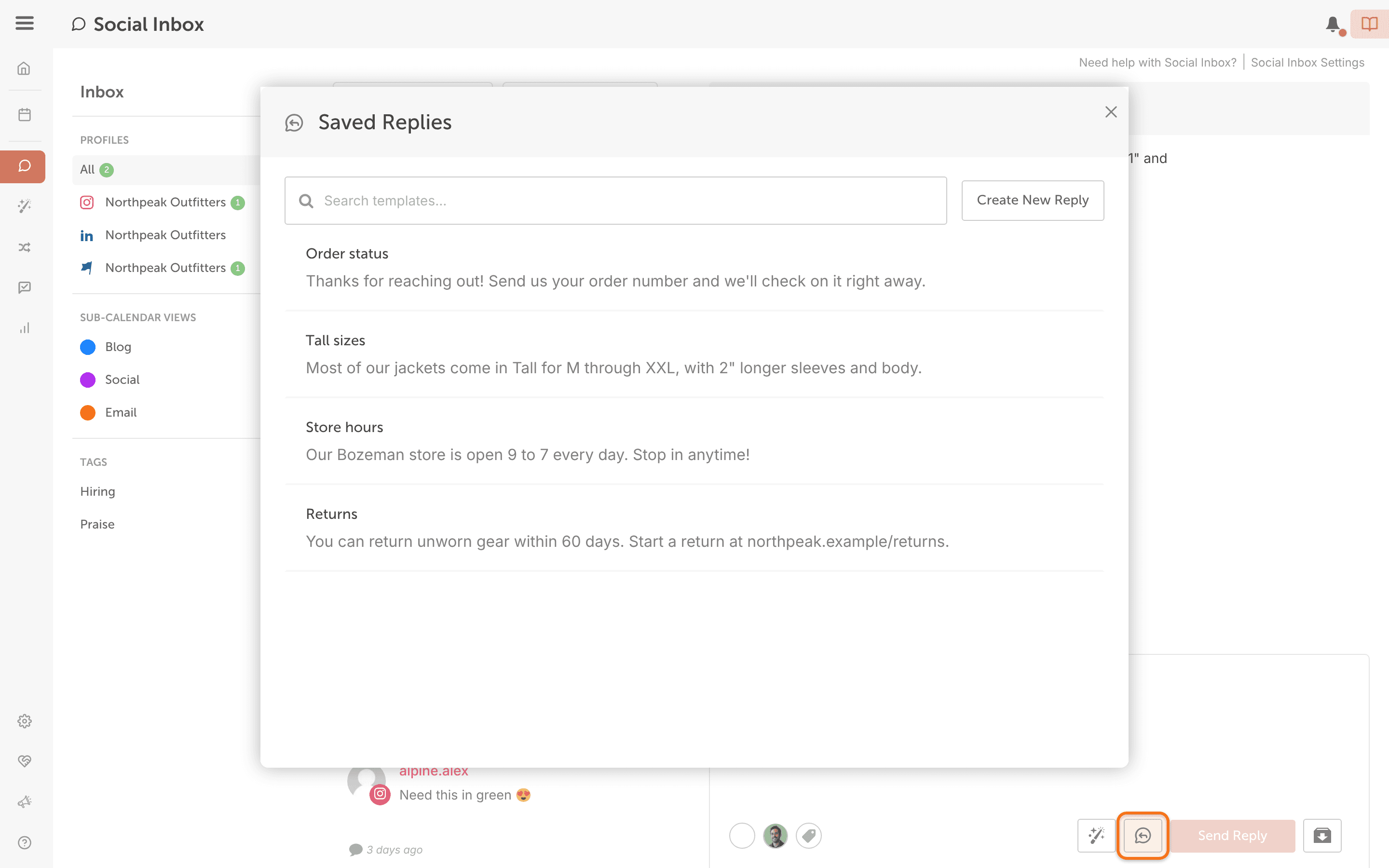
Task: Open the hamburger navigation menu
Action: click(24, 23)
